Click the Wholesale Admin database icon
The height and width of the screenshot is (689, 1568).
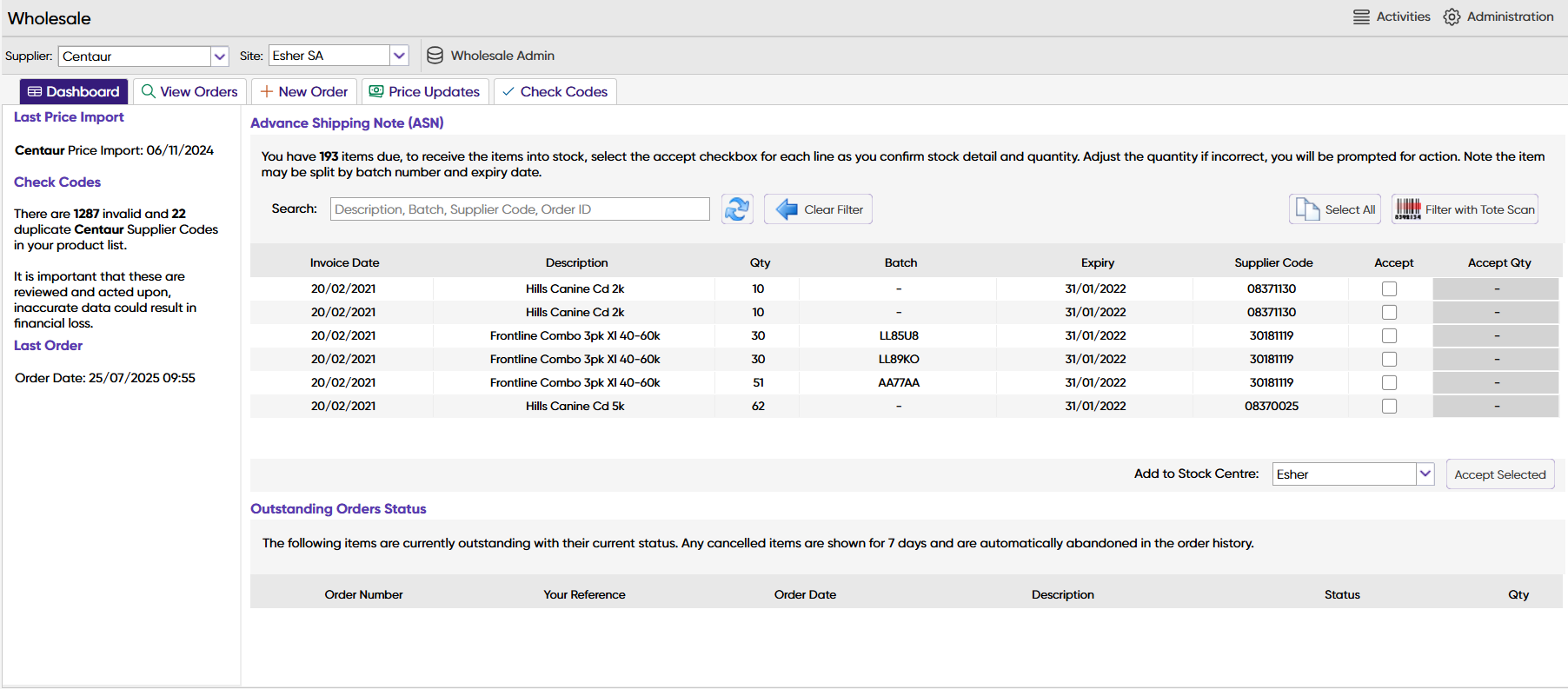point(435,56)
